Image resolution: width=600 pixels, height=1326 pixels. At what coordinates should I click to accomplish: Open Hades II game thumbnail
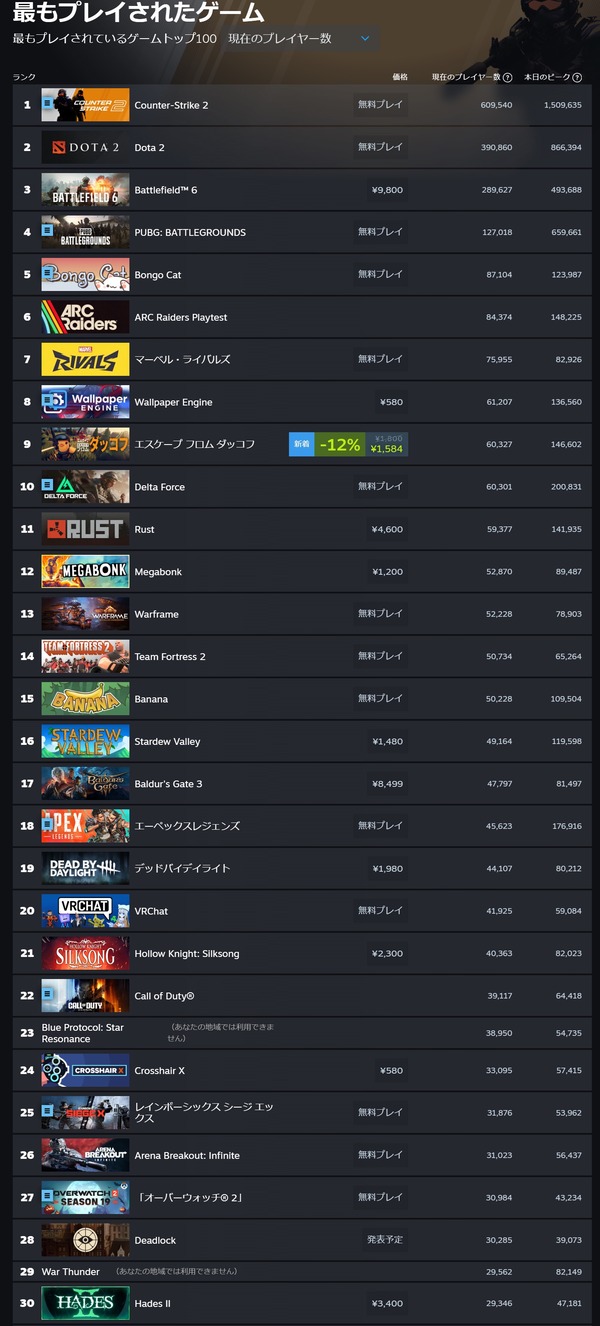point(85,1303)
